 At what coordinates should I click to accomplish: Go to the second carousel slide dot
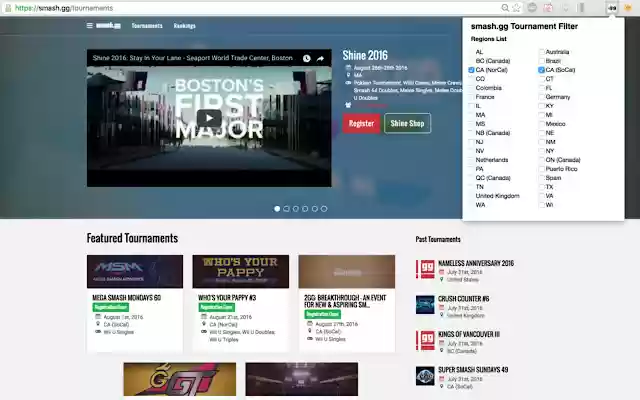coord(287,209)
